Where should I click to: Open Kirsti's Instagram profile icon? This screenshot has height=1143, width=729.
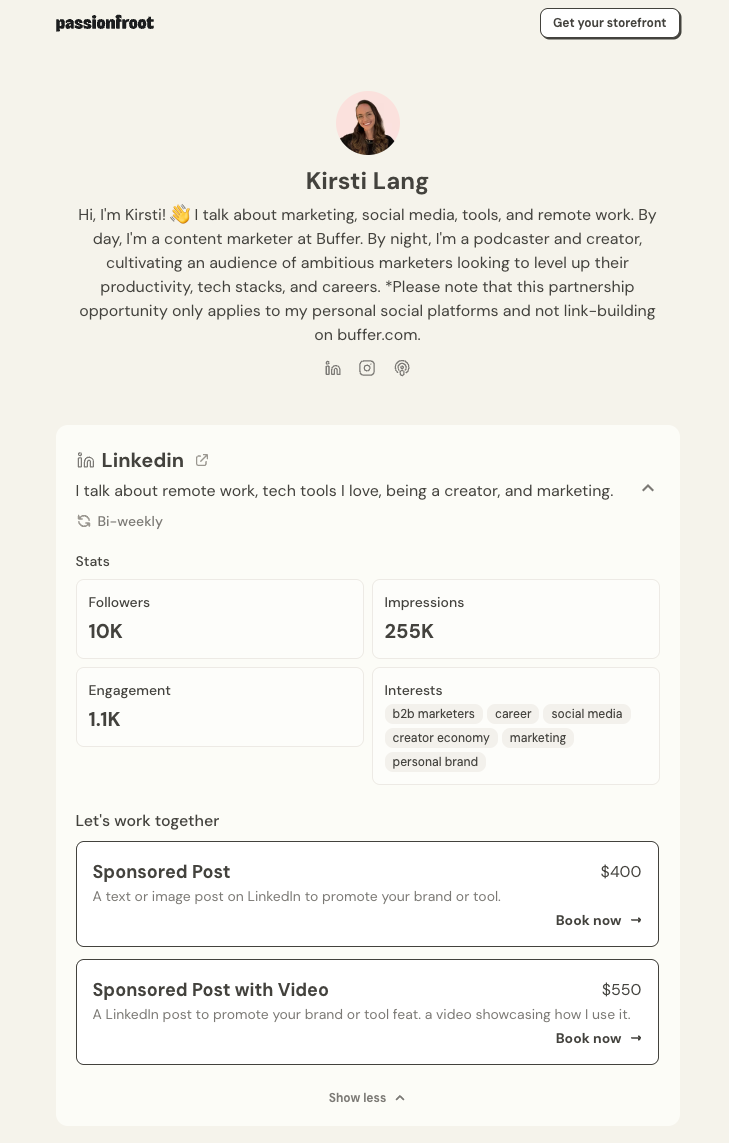367,368
